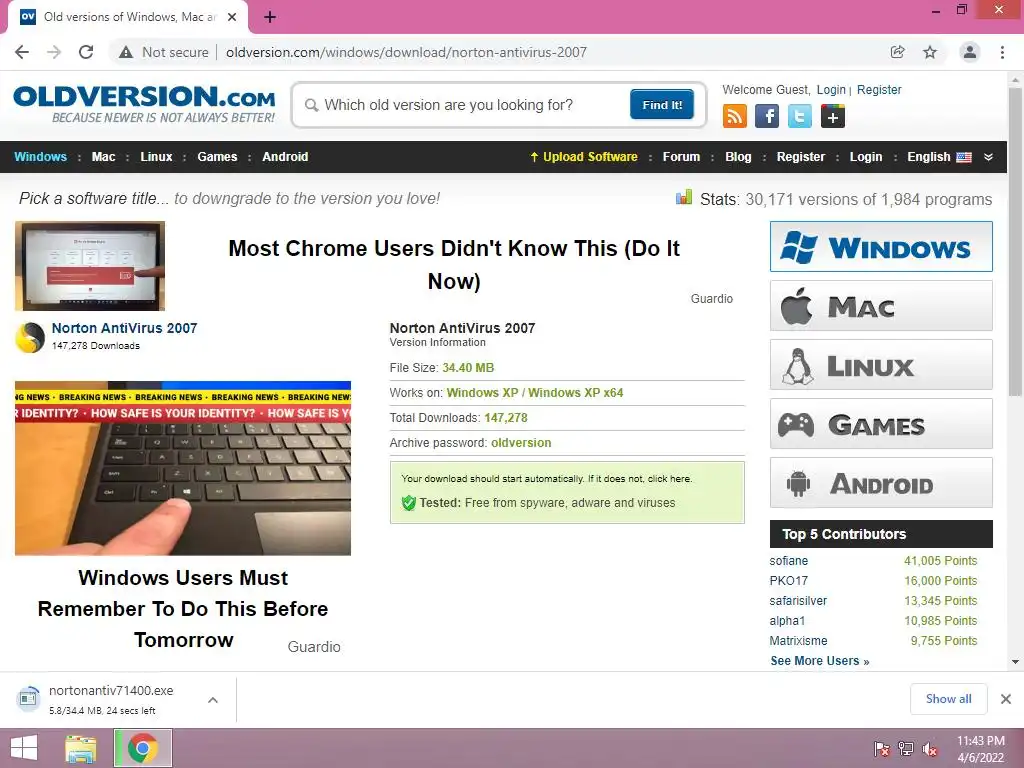1024x768 pixels.
Task: Click the Login link beside Welcome Guest
Action: point(831,90)
